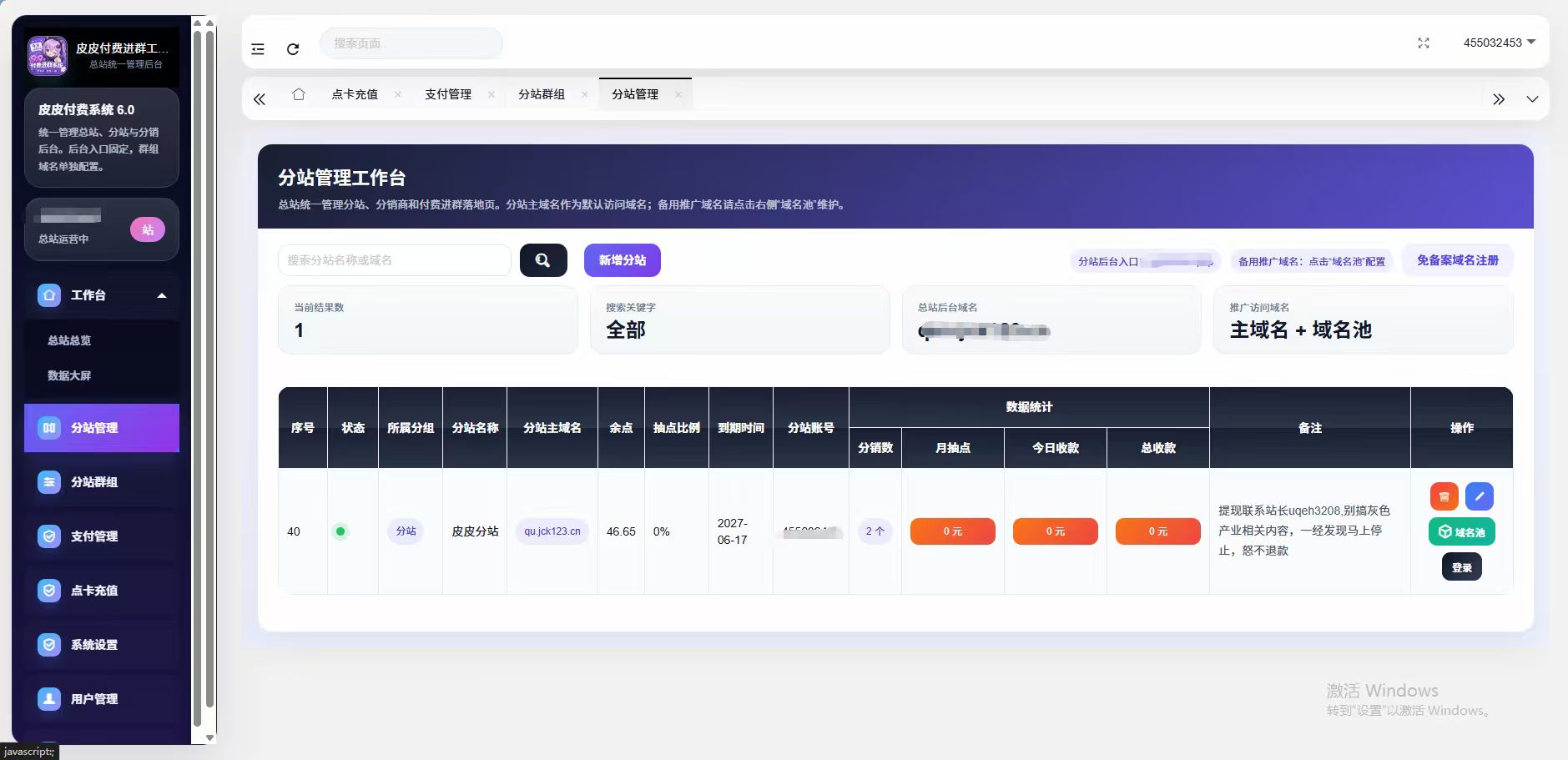The image size is (1568, 760).
Task: Click the 支付管理 shield icon
Action: pyautogui.click(x=49, y=536)
